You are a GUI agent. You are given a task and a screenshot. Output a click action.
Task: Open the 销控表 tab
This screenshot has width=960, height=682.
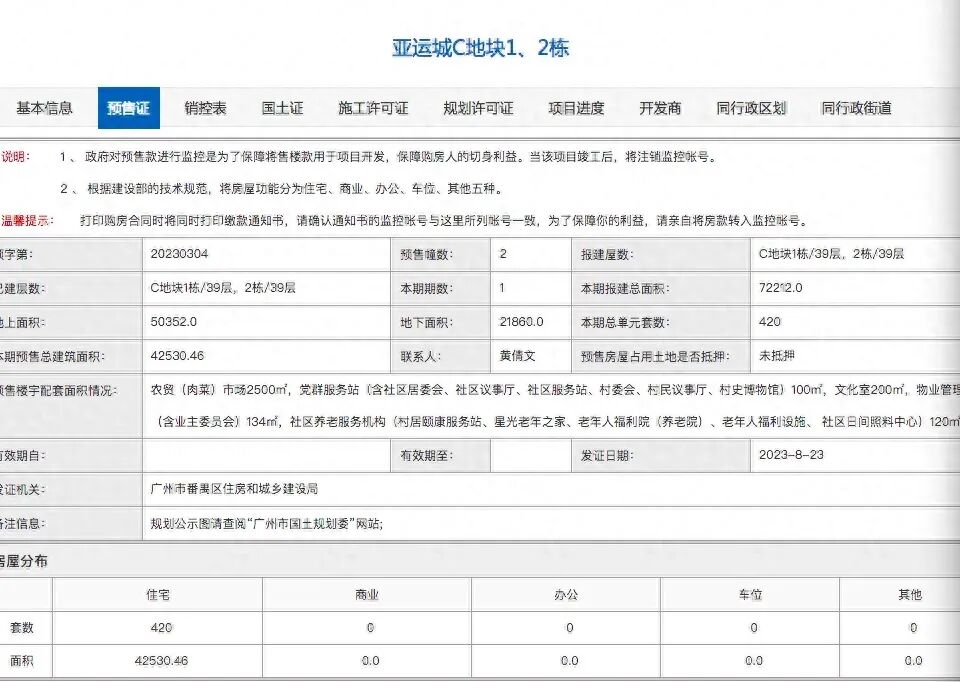pyautogui.click(x=206, y=108)
